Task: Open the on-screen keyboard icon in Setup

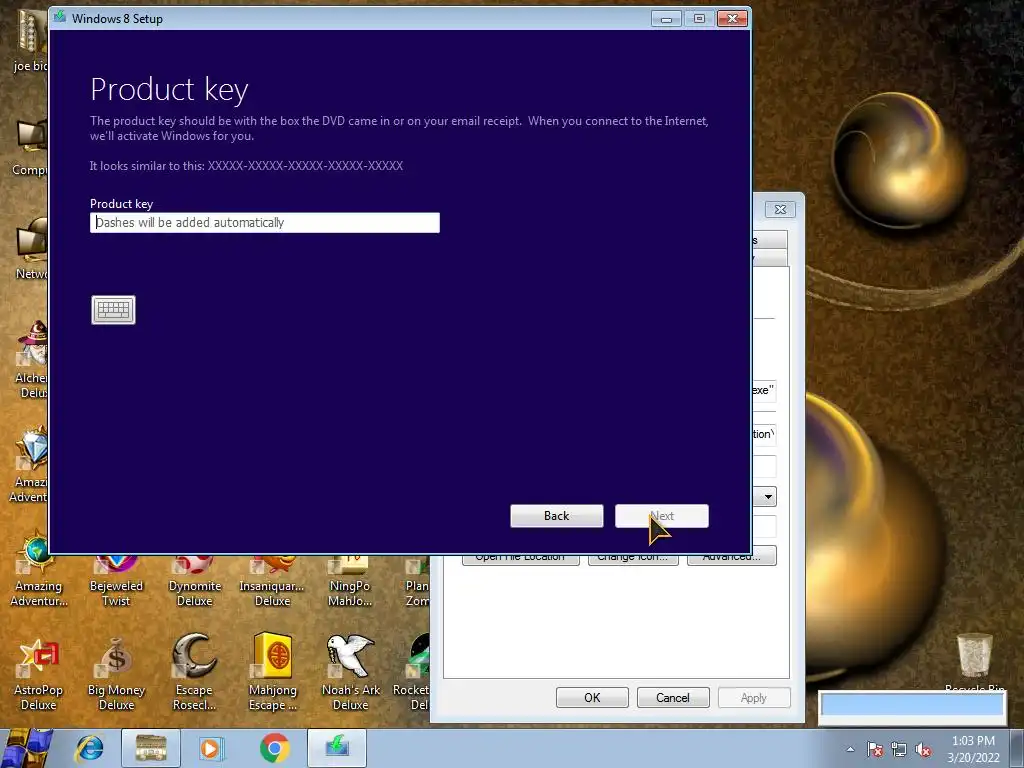Action: (x=113, y=310)
